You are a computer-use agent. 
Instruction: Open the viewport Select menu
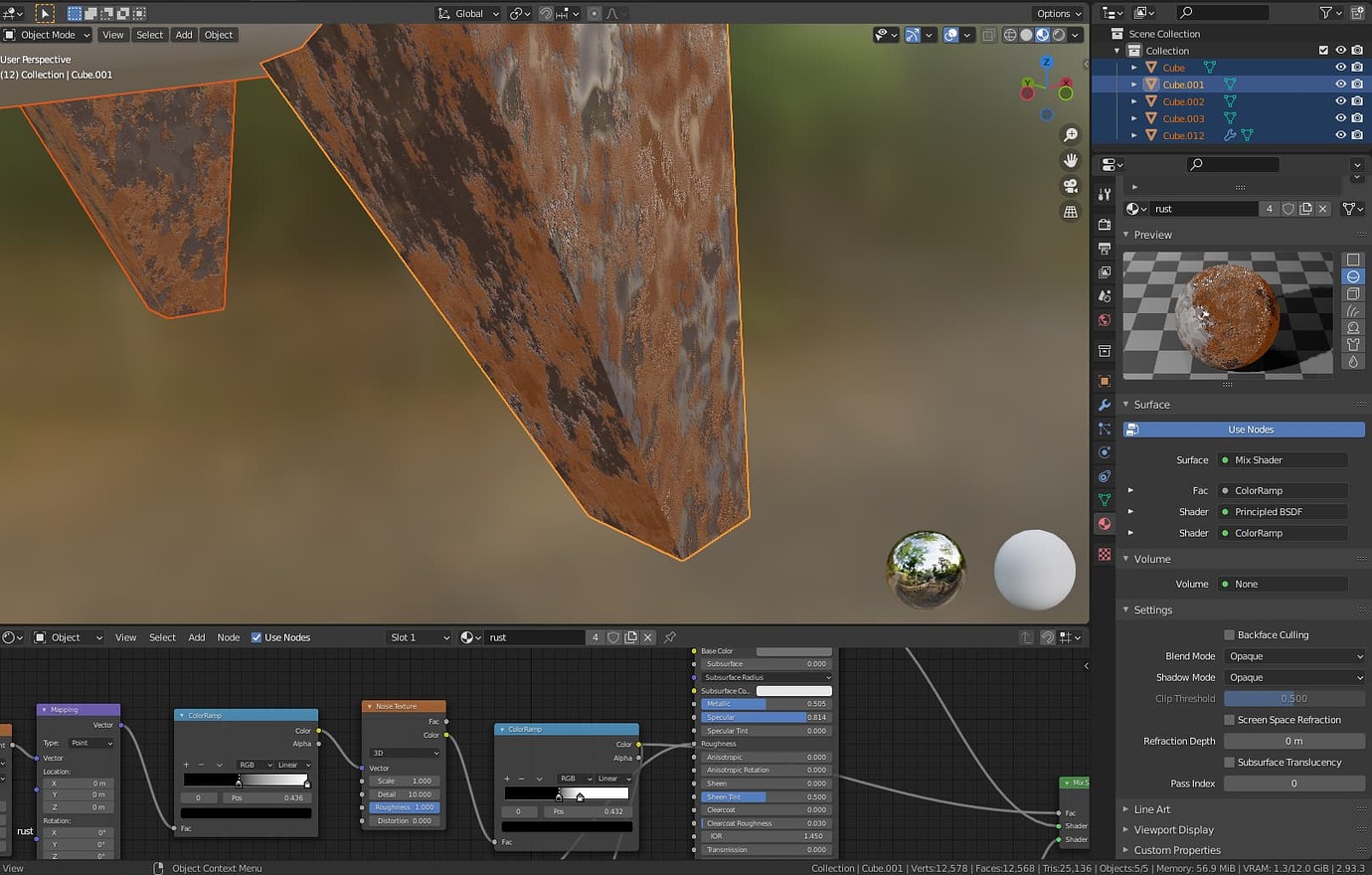pyautogui.click(x=150, y=35)
